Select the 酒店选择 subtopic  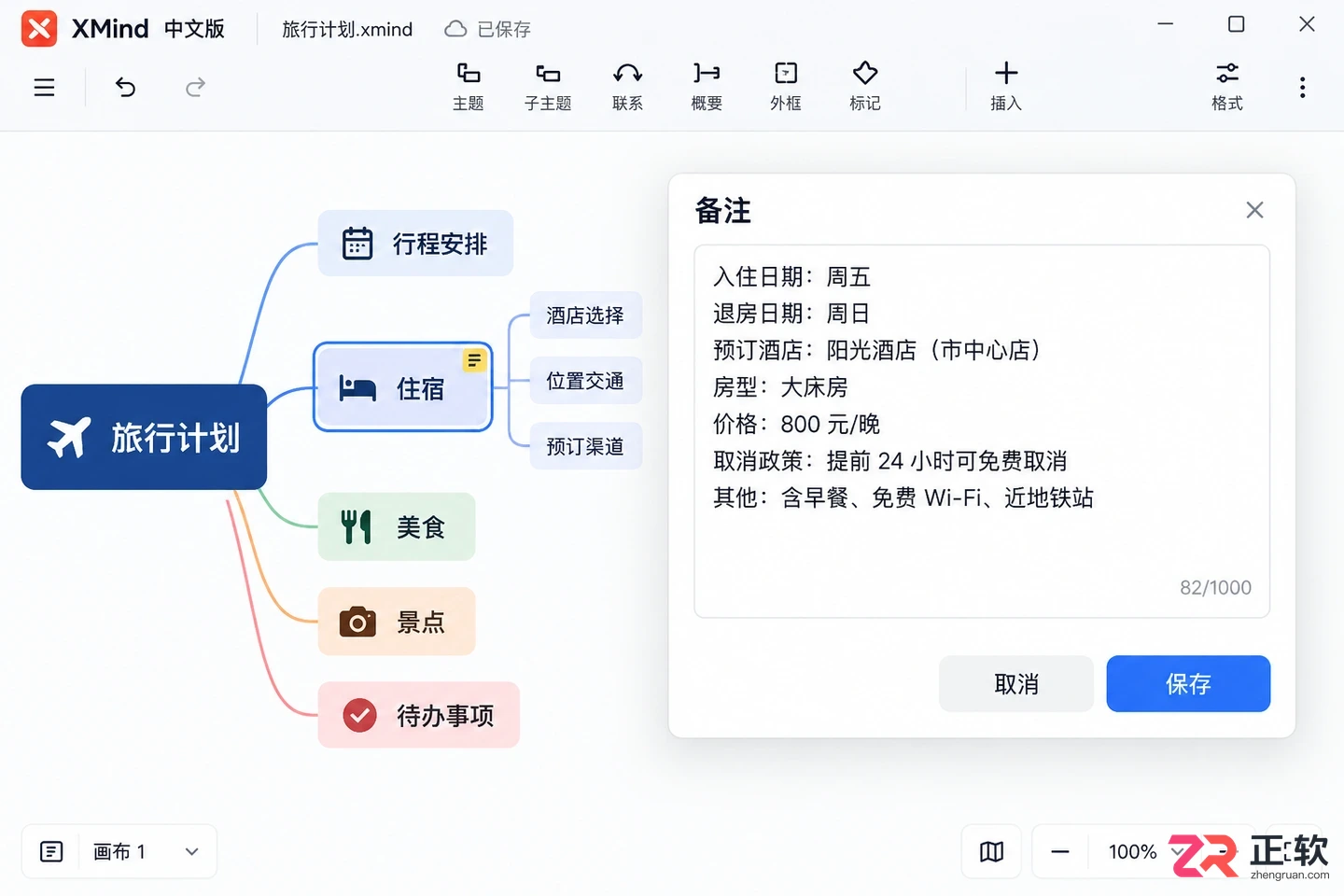click(585, 315)
